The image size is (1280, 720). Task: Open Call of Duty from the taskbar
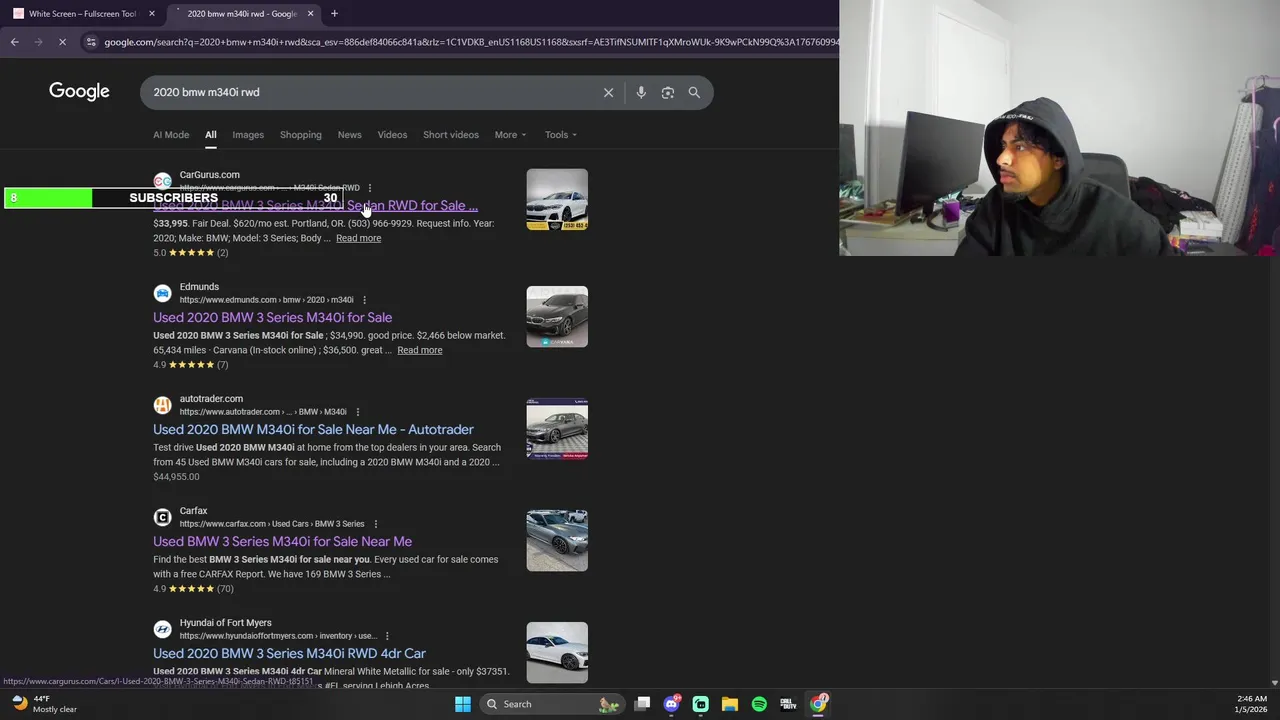pyautogui.click(x=788, y=704)
